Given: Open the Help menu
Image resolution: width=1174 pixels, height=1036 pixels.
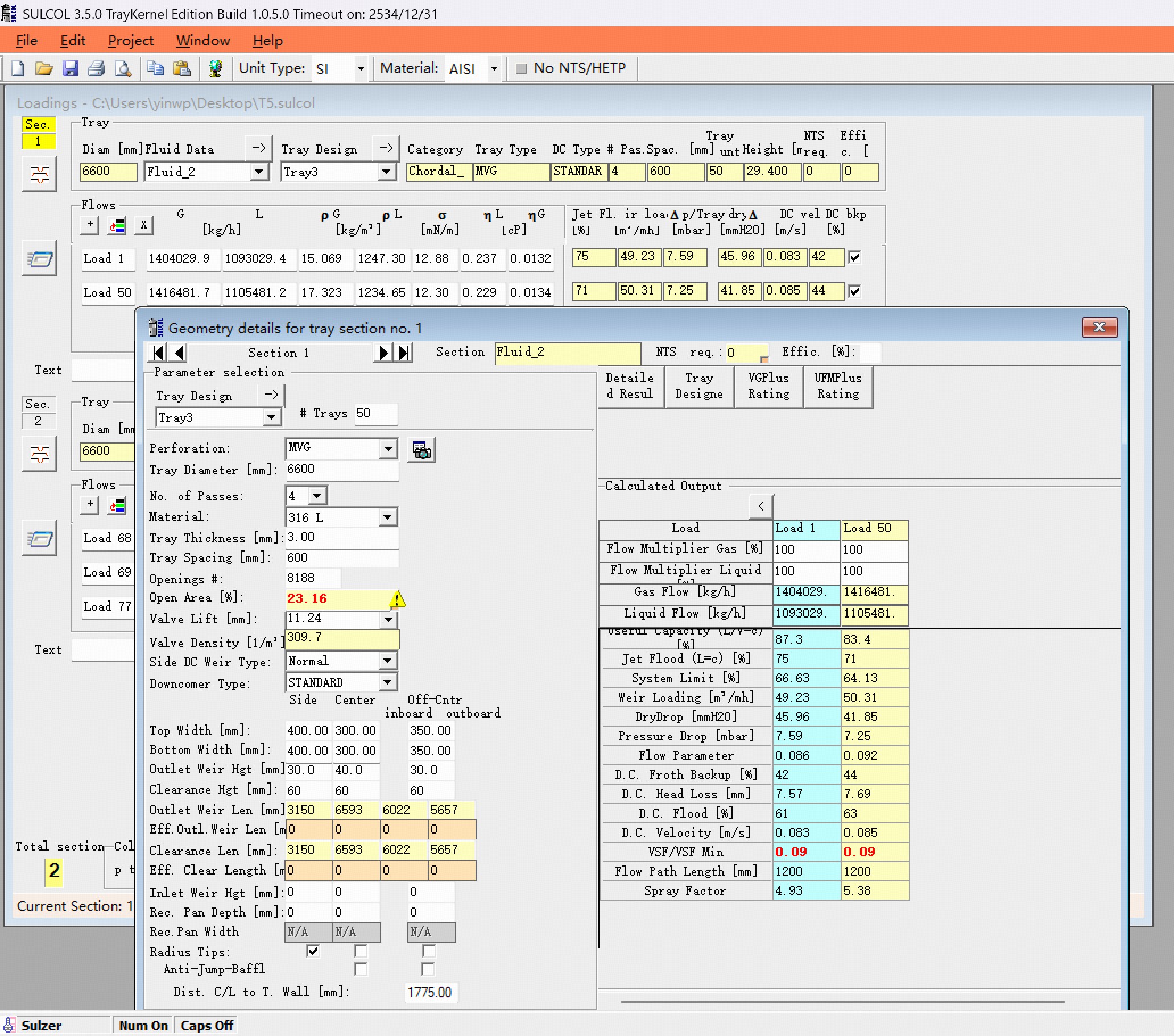Looking at the screenshot, I should (268, 41).
